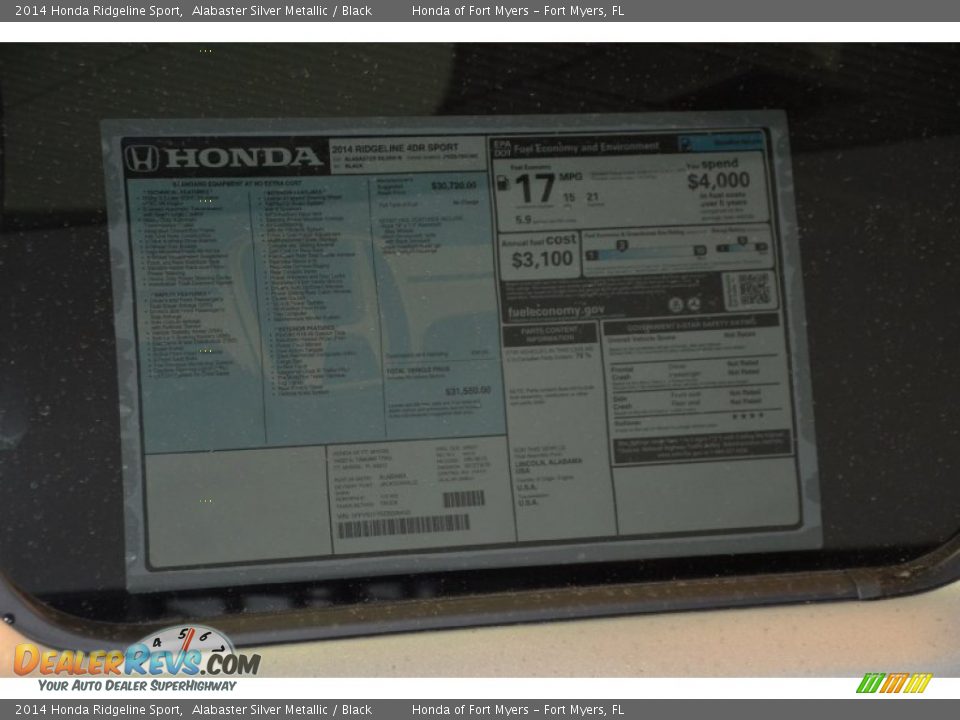Click the fuel pump icon beside 17 MPG
The width and height of the screenshot is (960, 720).
pyautogui.click(x=503, y=183)
